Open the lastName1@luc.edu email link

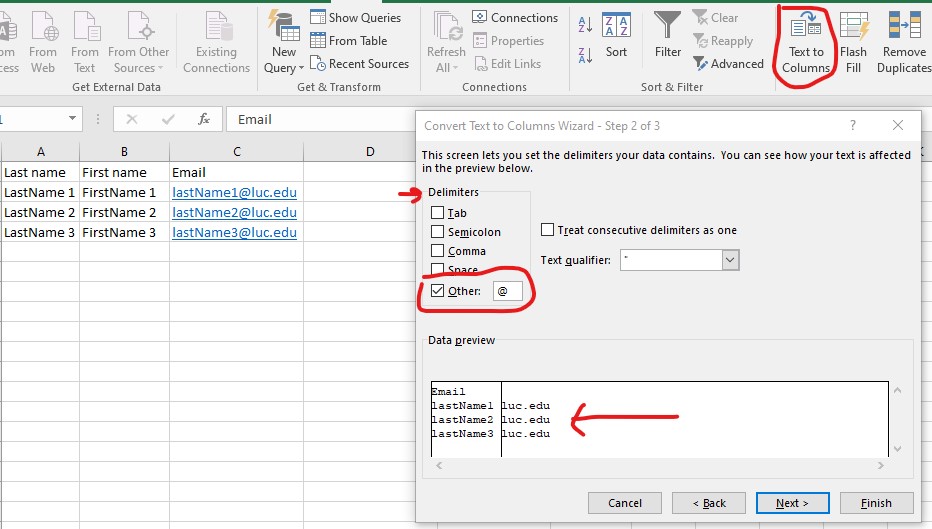234,192
